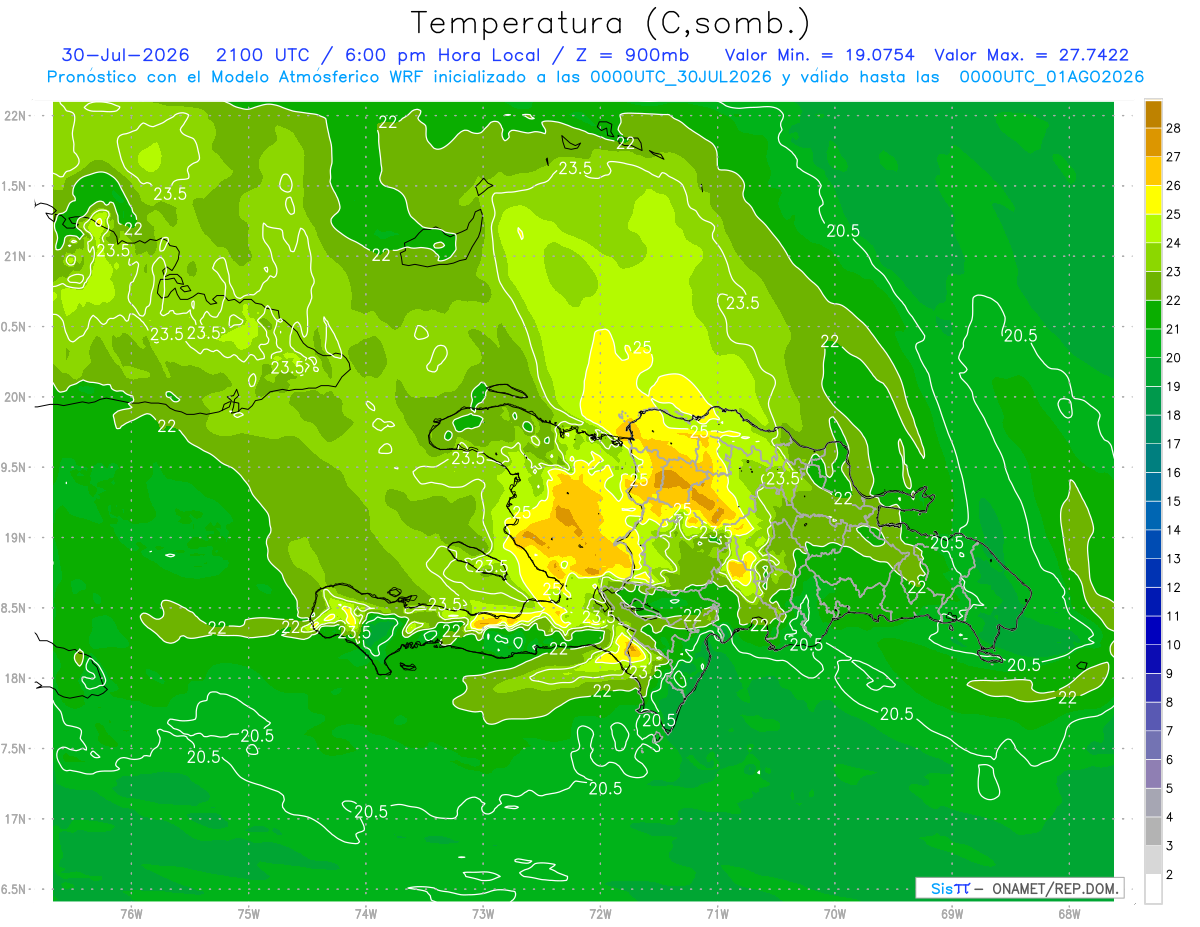
Task: Click the "69W" longitude axis label
Action: 951,914
